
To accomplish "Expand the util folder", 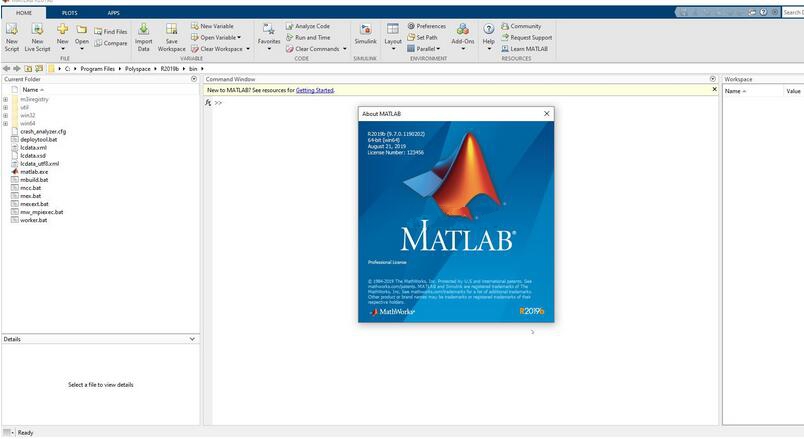I will tap(6, 108).
